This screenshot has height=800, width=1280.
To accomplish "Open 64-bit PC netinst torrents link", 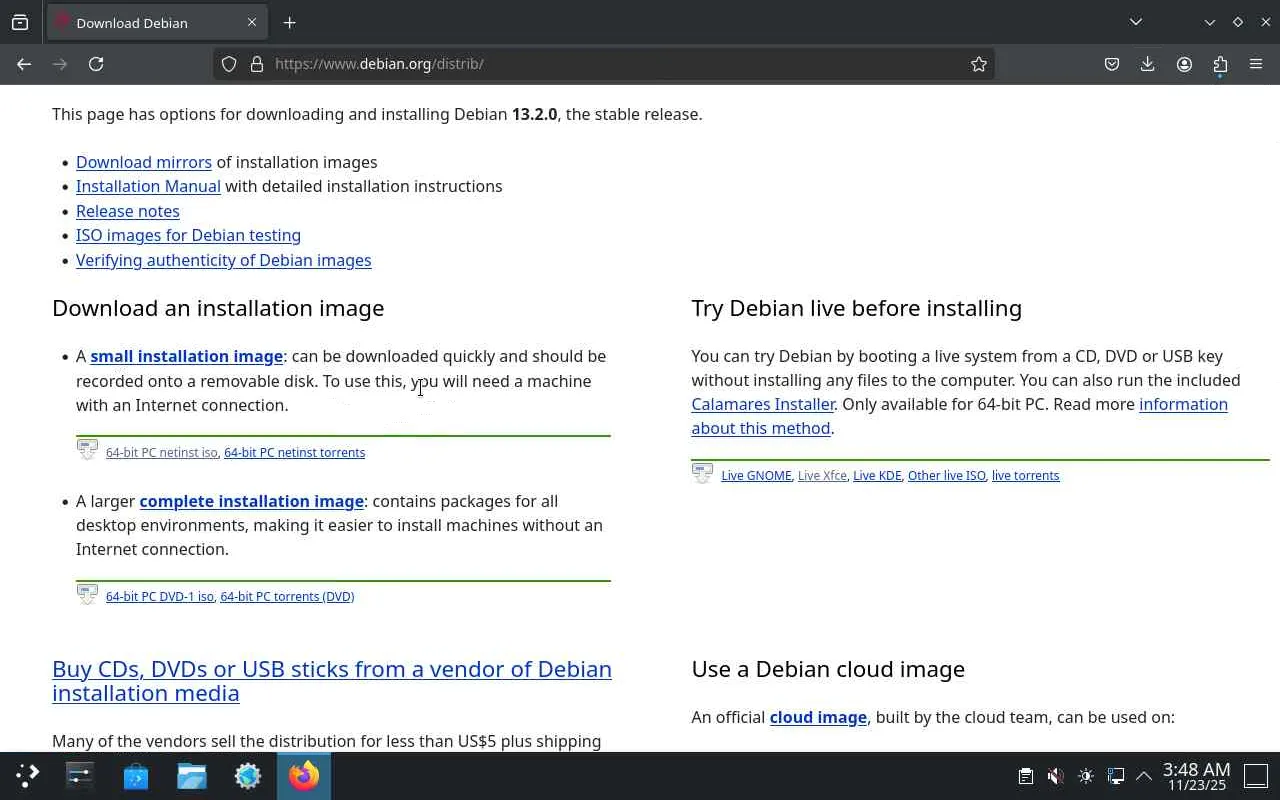I will point(294,452).
